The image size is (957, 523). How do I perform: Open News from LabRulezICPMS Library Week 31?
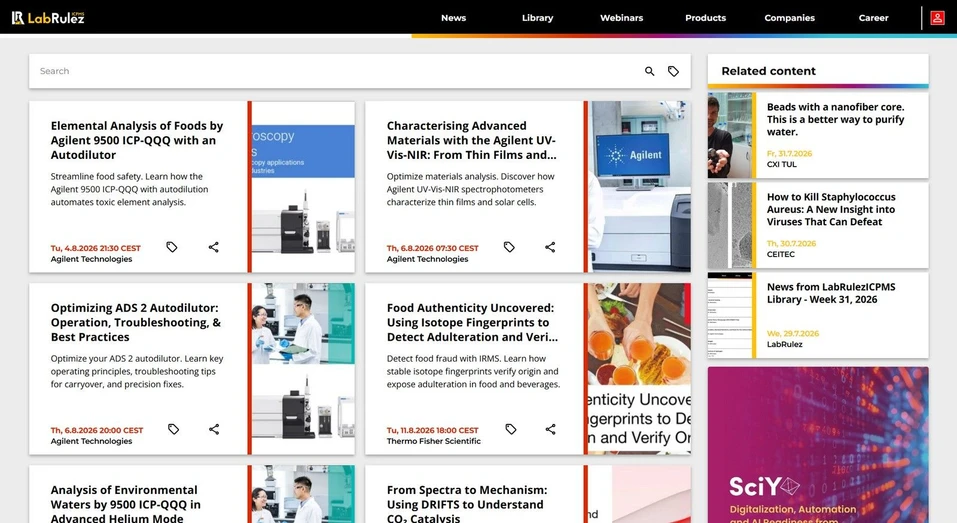coord(831,293)
